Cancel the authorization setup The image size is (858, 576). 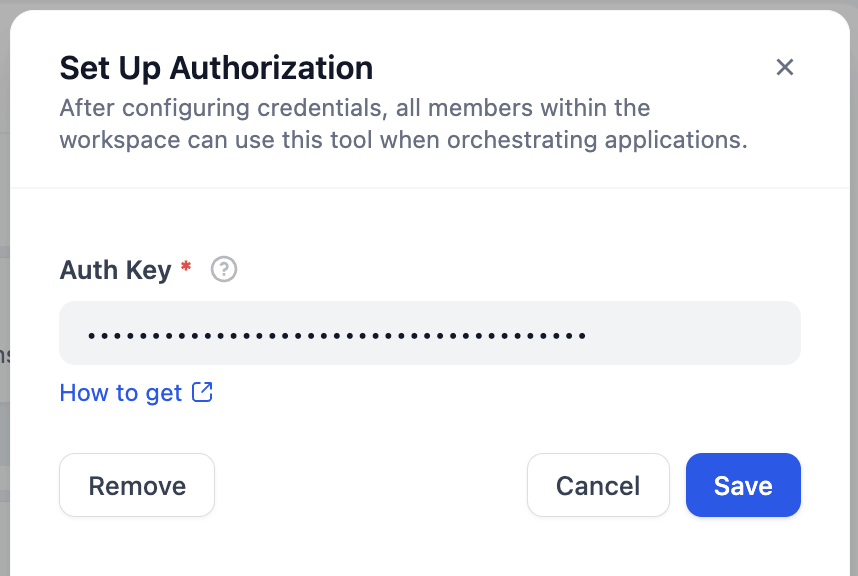pyautogui.click(x=598, y=486)
